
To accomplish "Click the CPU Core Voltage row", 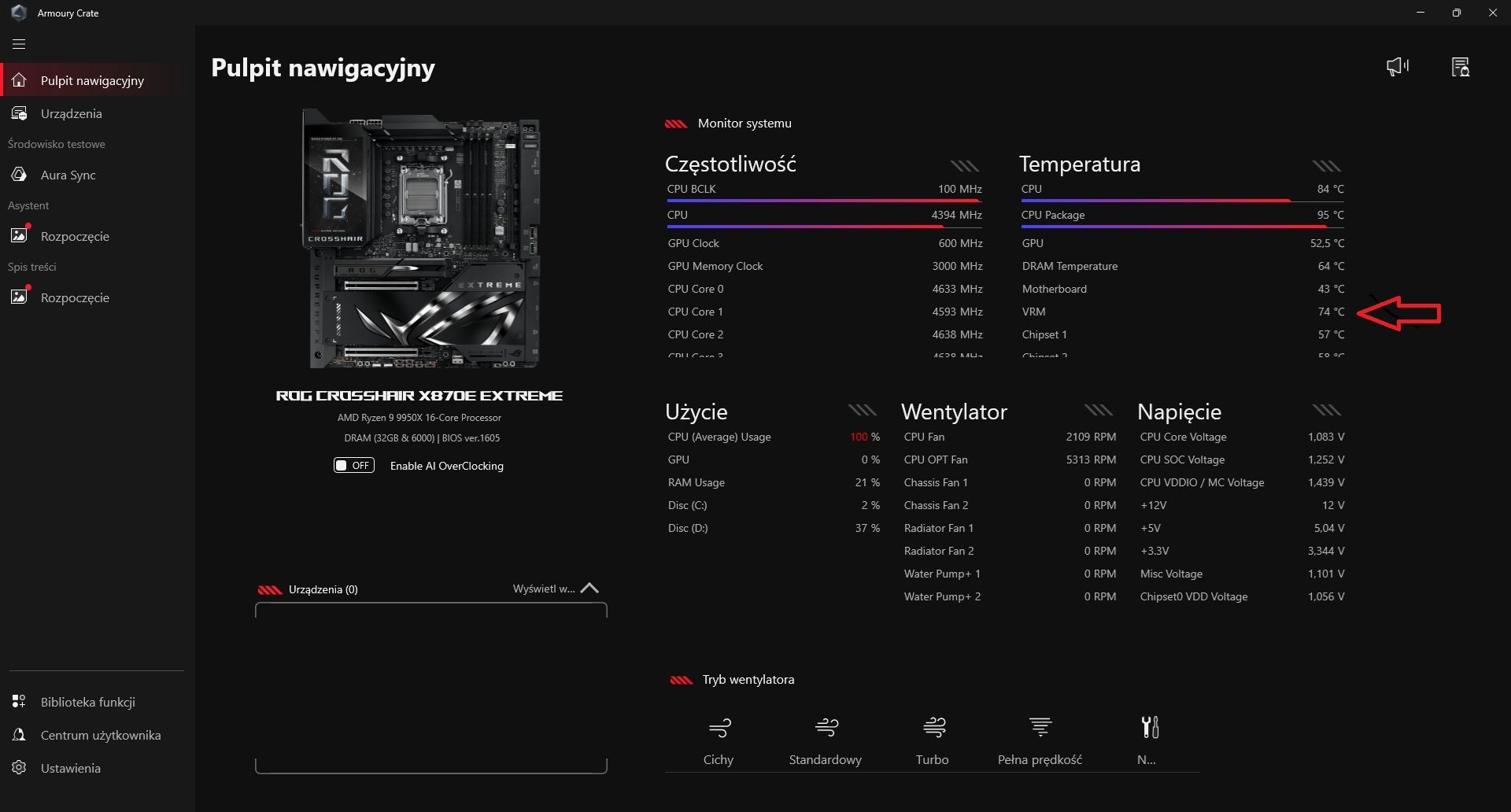I will 1242,437.
